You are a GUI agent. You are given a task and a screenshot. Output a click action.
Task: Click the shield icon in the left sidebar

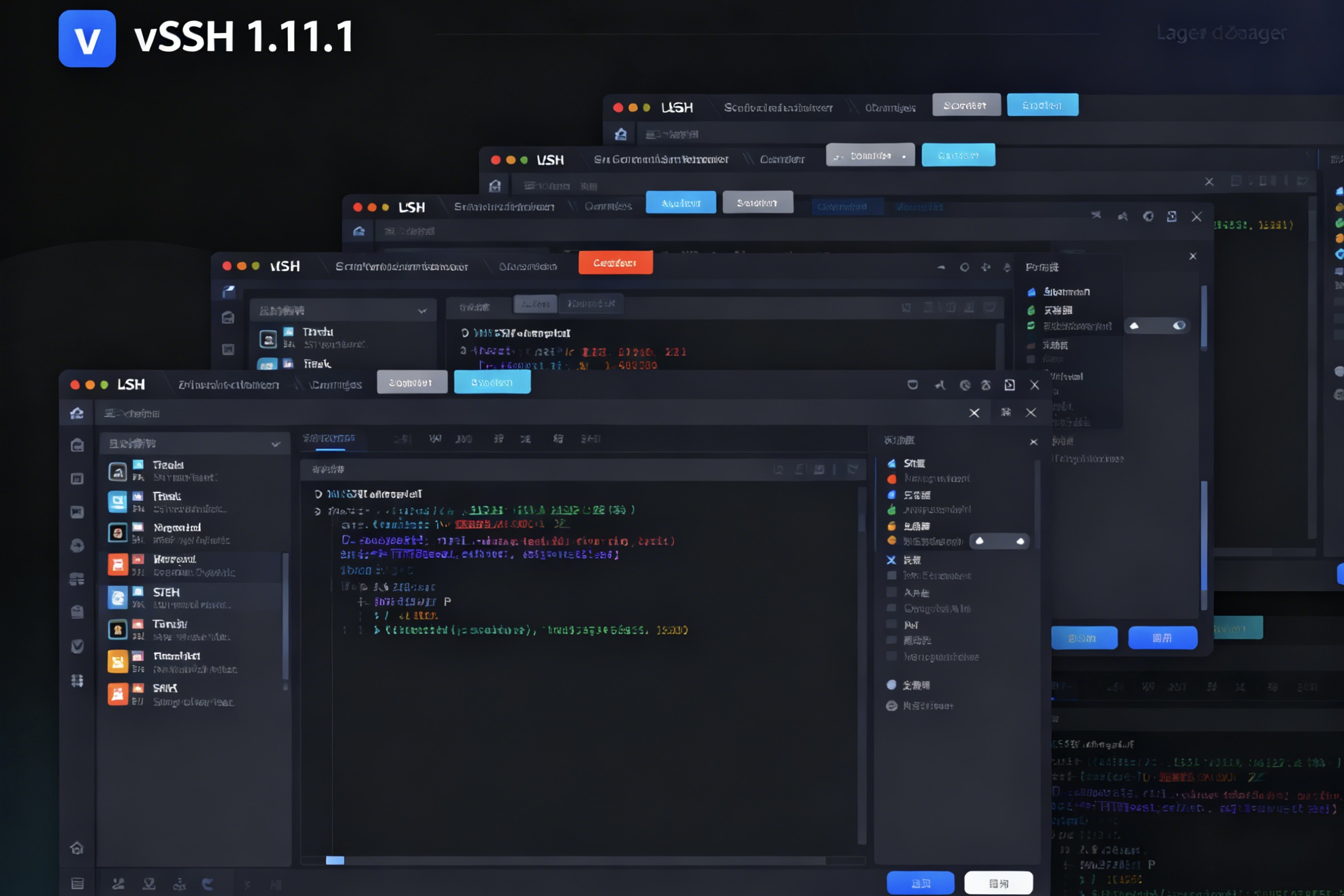click(x=77, y=646)
